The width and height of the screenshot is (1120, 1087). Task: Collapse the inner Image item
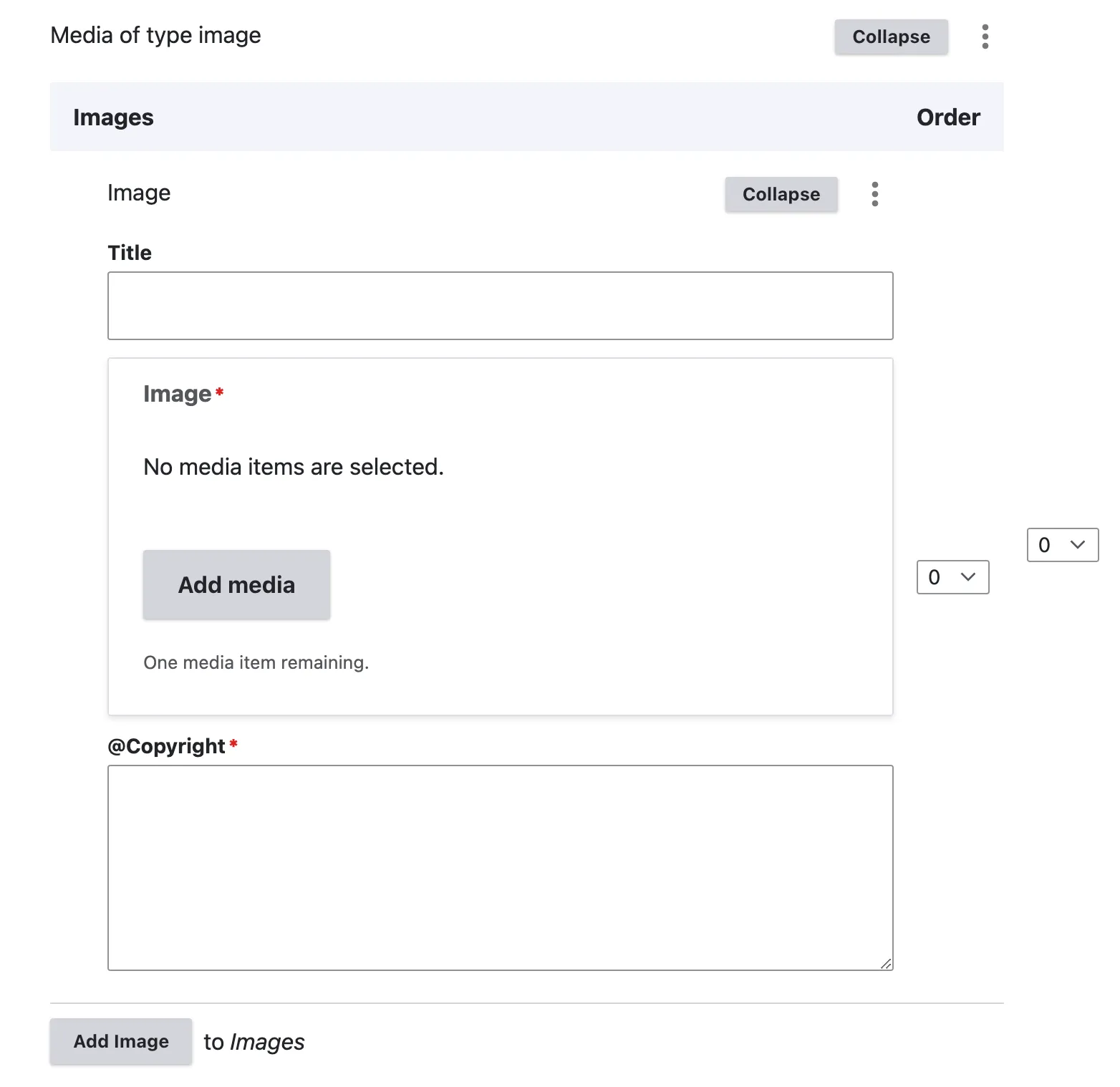781,194
